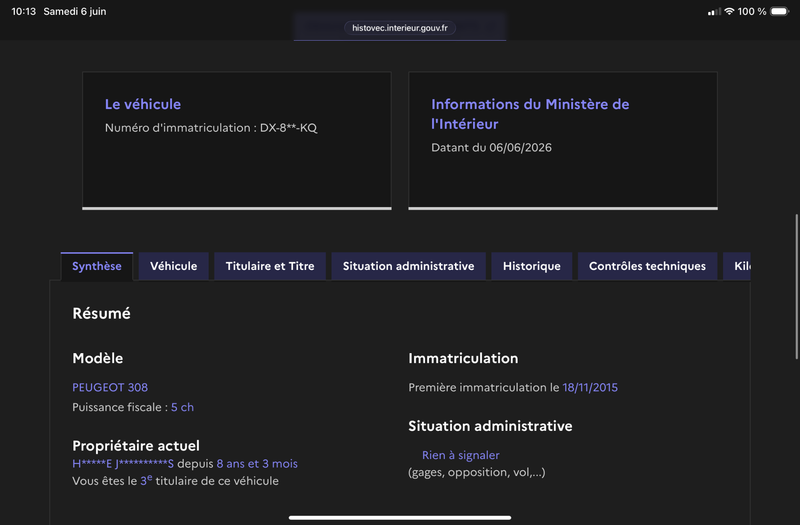Click the 8 ans et 3 mois duration
800x525 pixels.
(257, 464)
